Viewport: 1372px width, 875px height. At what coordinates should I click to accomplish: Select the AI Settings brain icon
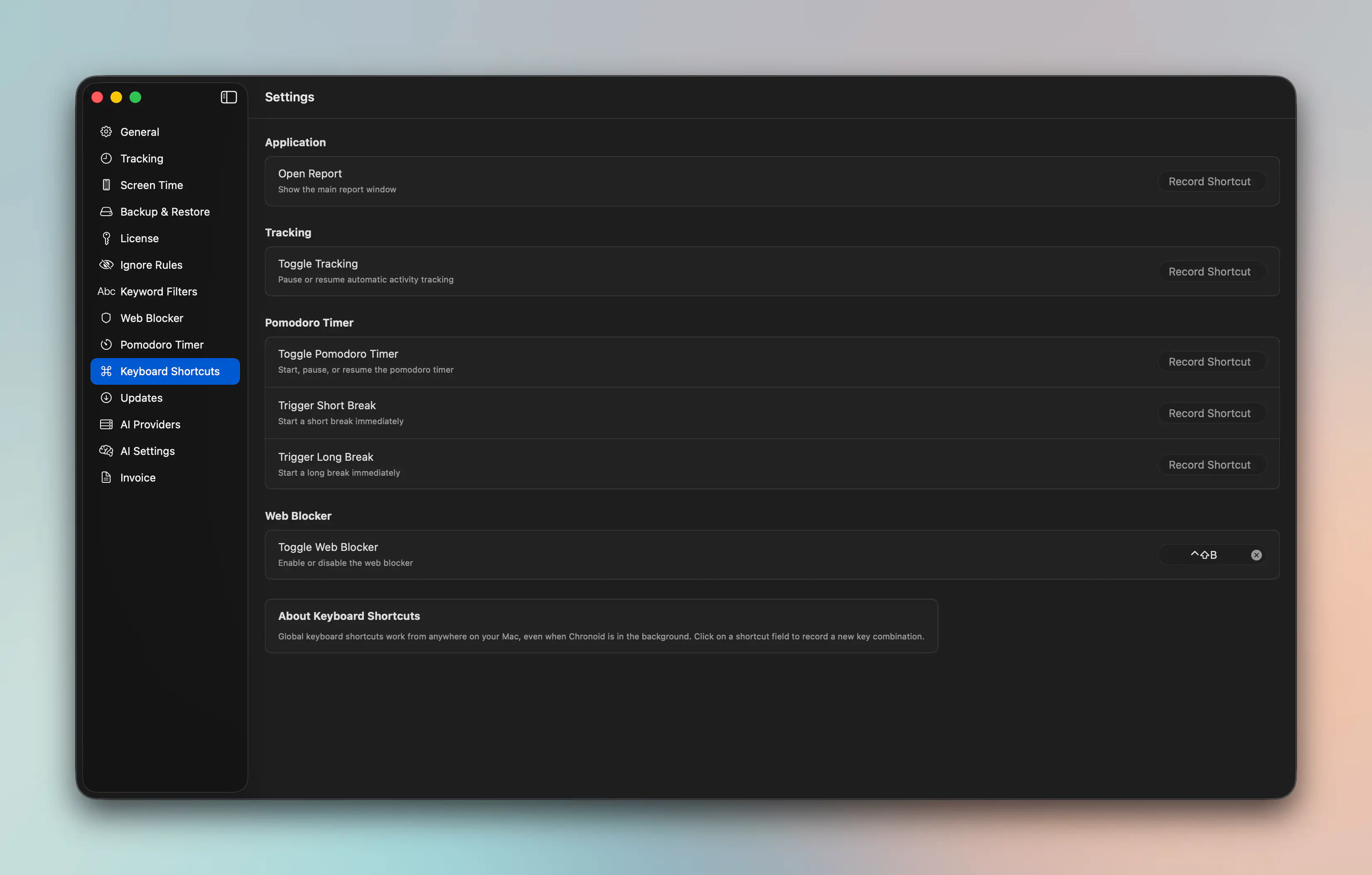pyautogui.click(x=106, y=451)
